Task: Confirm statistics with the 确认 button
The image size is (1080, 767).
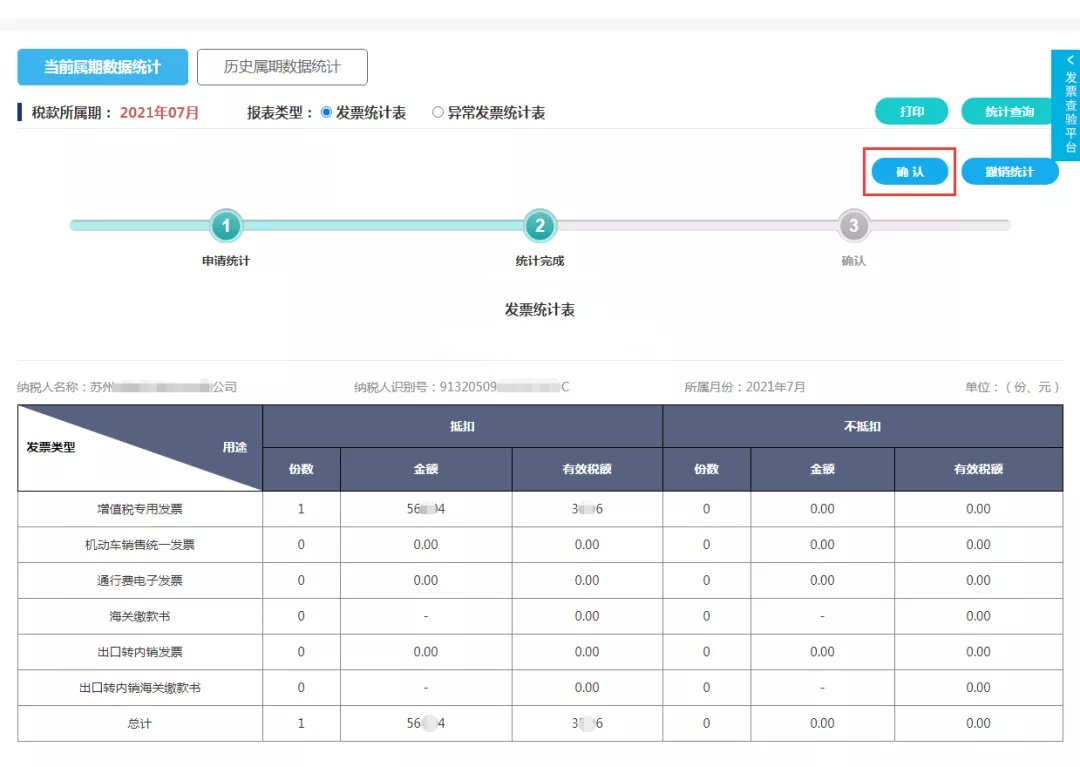Action: click(x=909, y=172)
